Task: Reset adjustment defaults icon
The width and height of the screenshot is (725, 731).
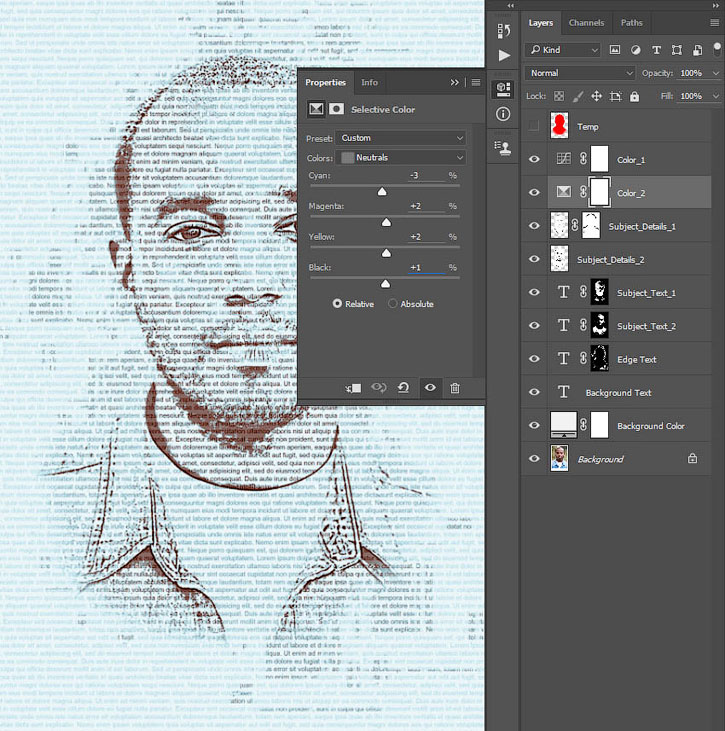Action: point(404,388)
